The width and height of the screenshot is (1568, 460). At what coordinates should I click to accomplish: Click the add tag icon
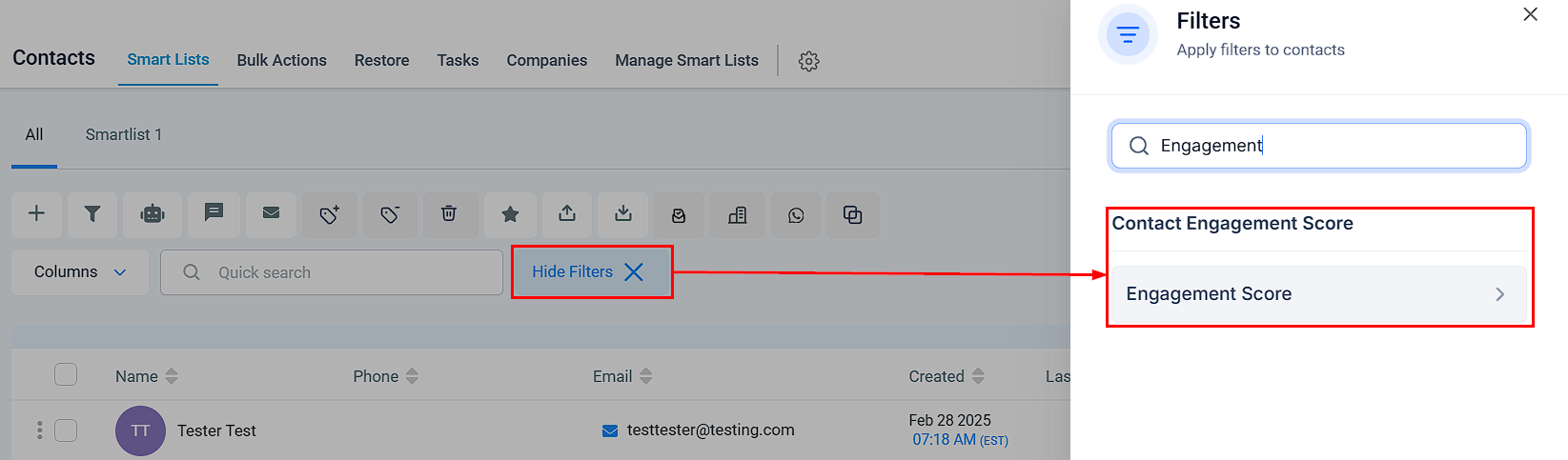tap(330, 215)
